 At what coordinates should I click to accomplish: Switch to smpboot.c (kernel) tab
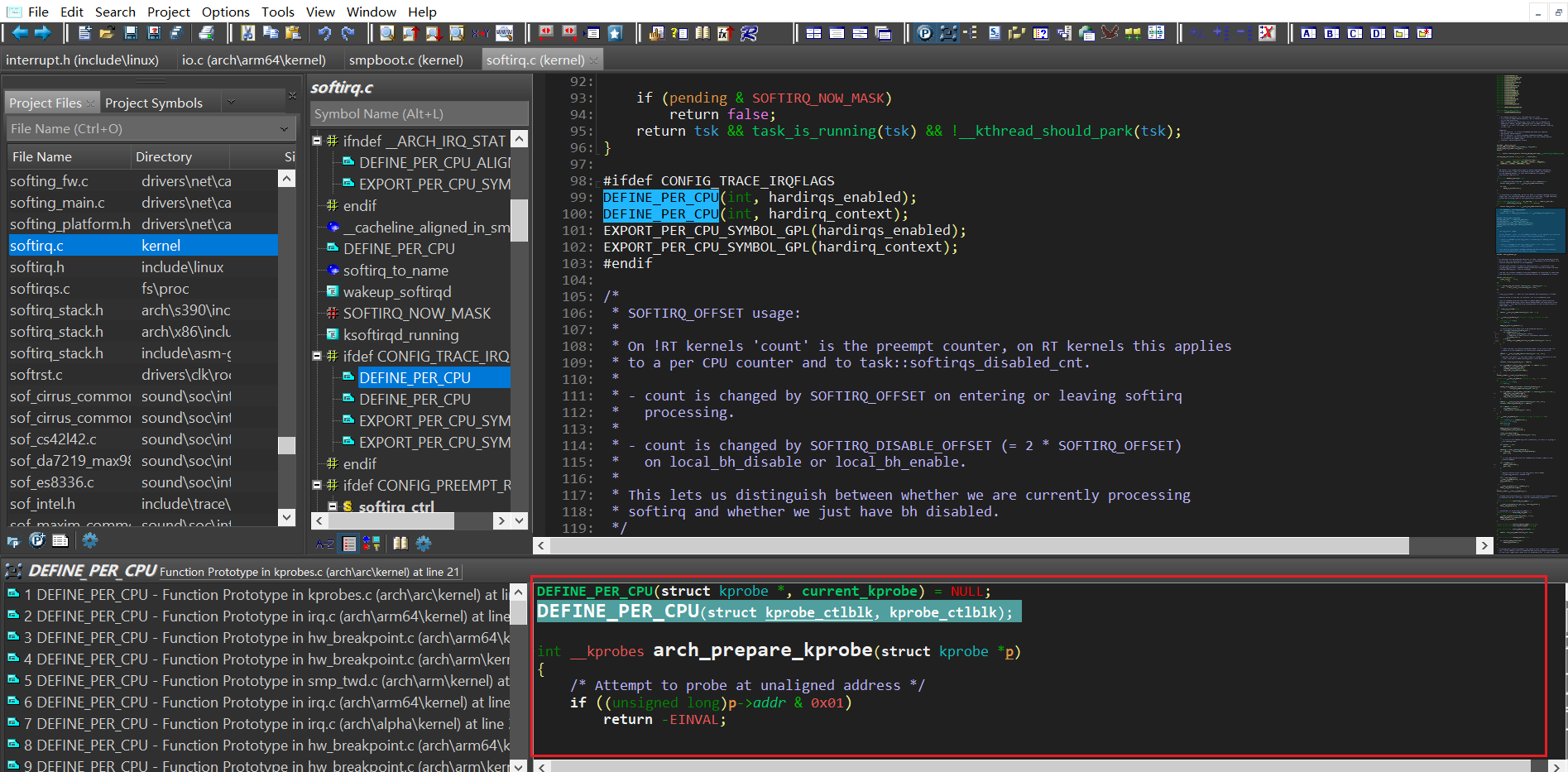click(406, 60)
